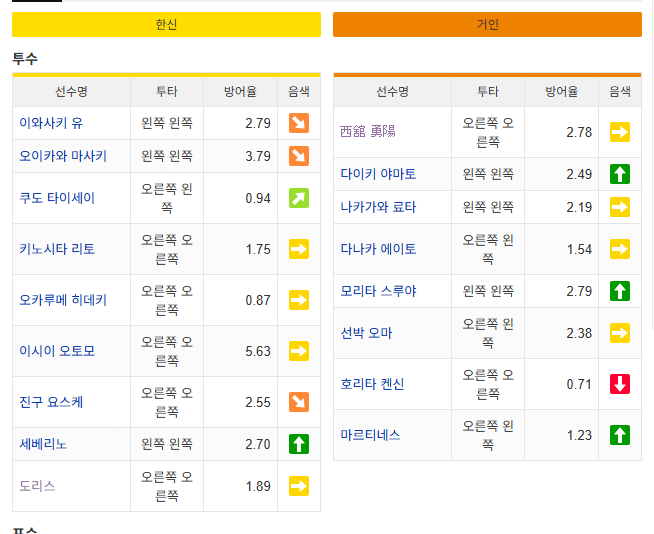Click green up arrow icon for 세베리노
This screenshot has height=534, width=654.
299,444
